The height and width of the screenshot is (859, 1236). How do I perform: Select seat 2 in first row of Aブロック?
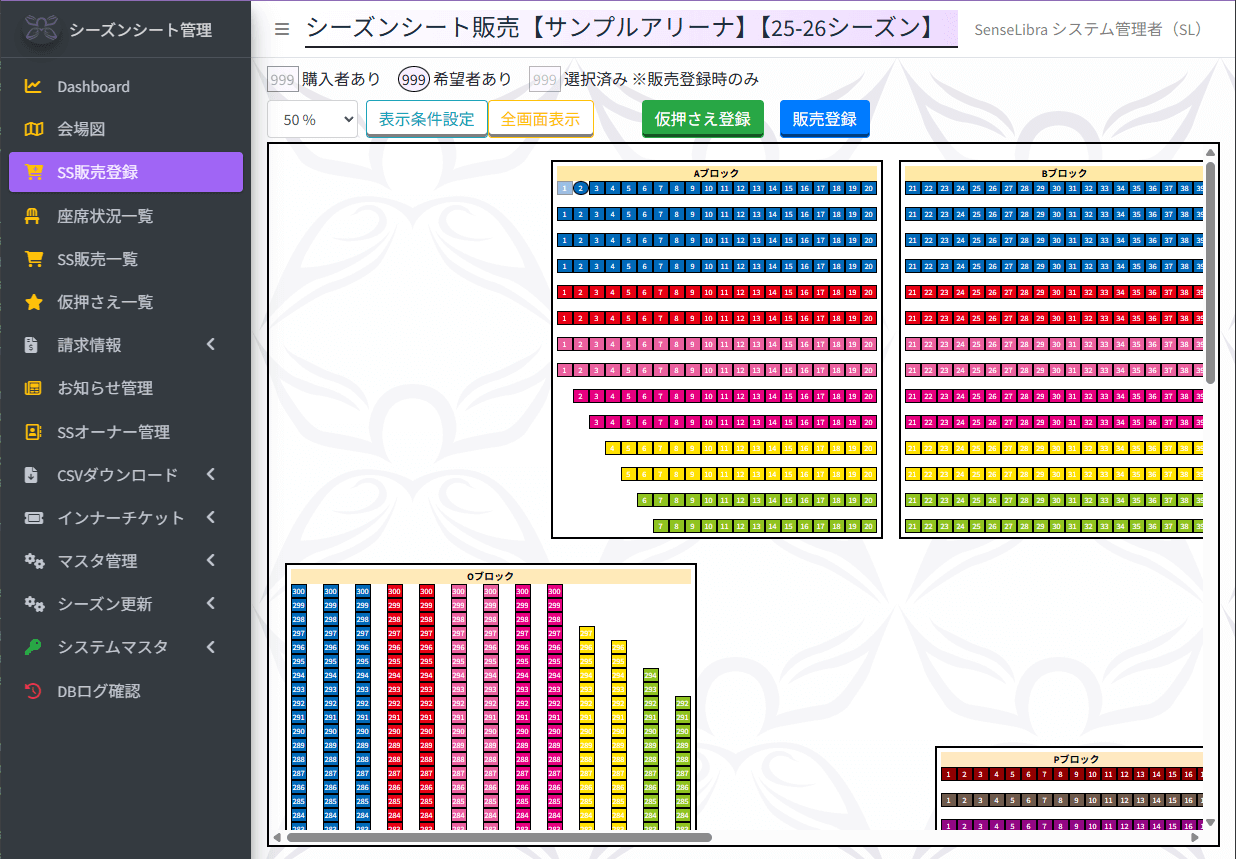[x=581, y=188]
